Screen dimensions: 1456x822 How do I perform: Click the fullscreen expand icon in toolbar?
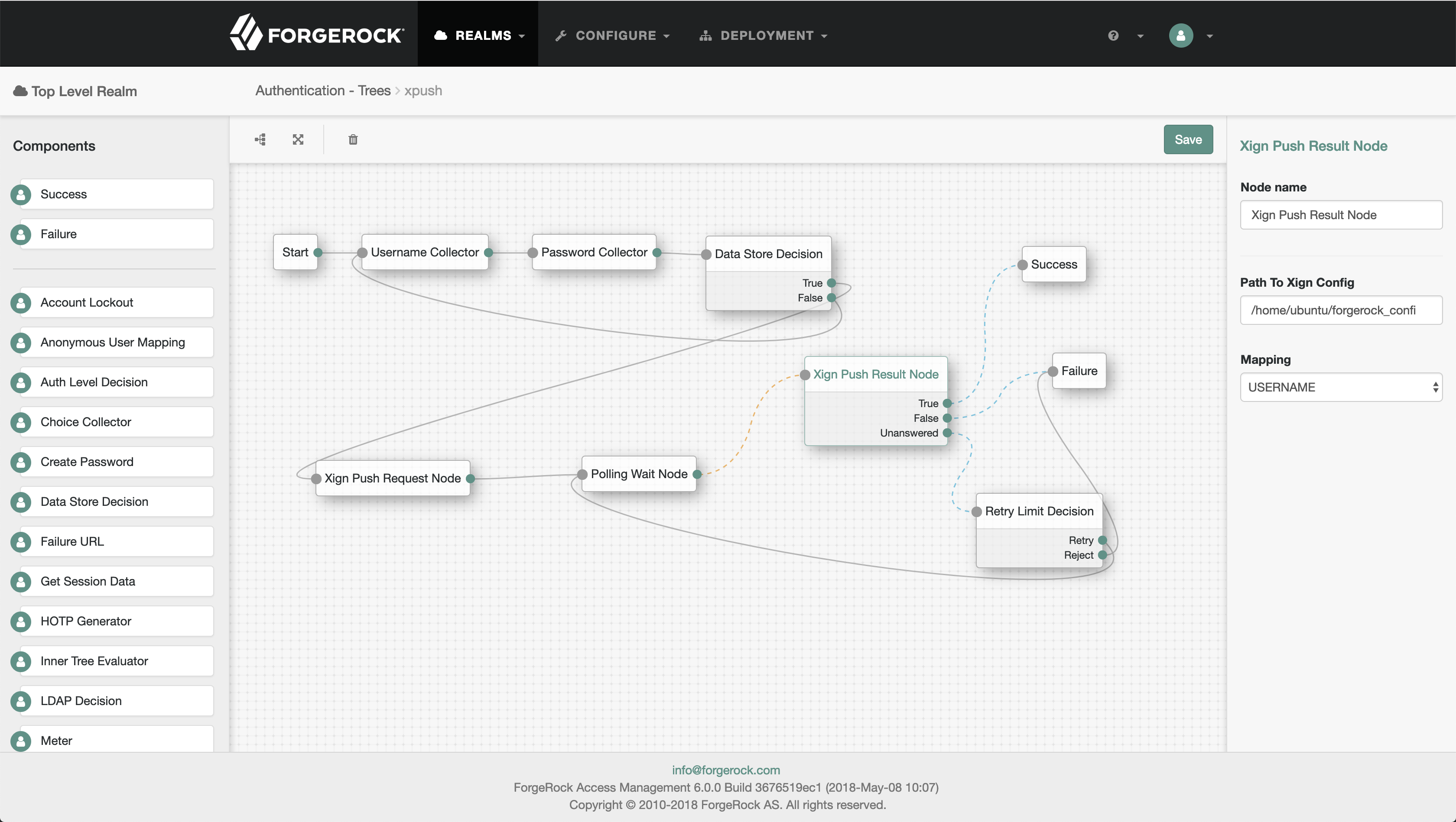(298, 139)
